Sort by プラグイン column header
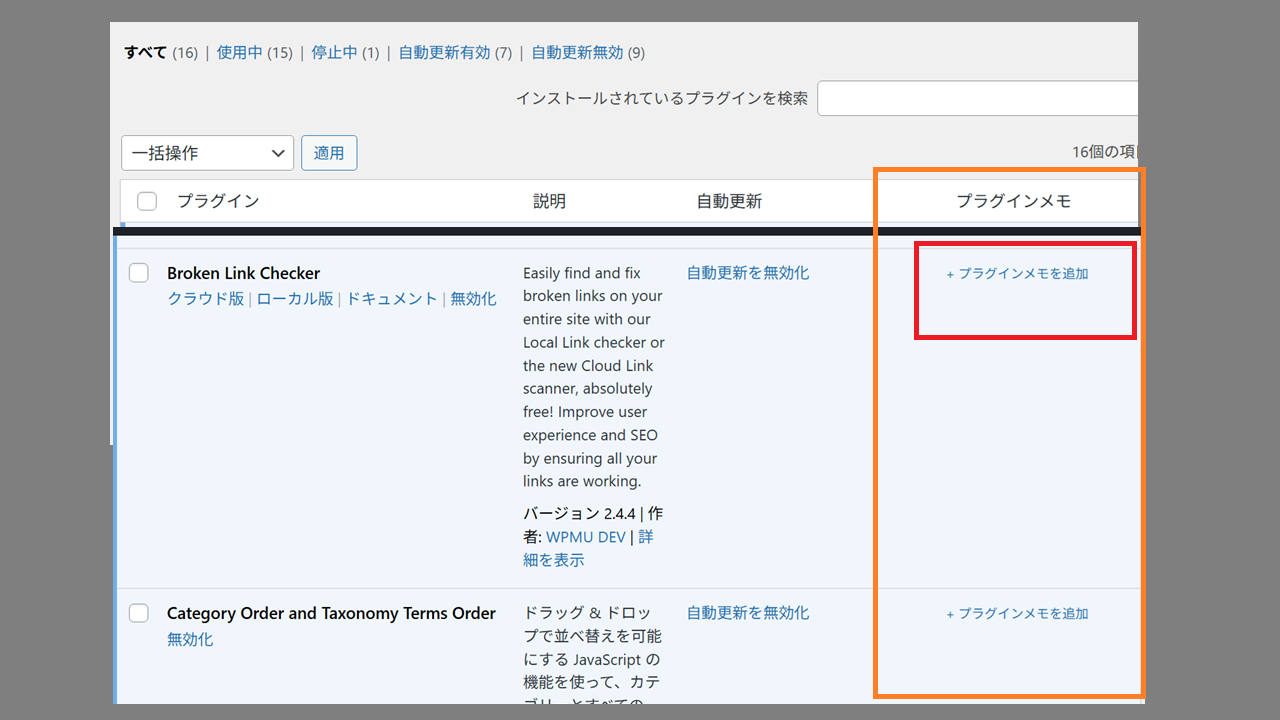 218,201
